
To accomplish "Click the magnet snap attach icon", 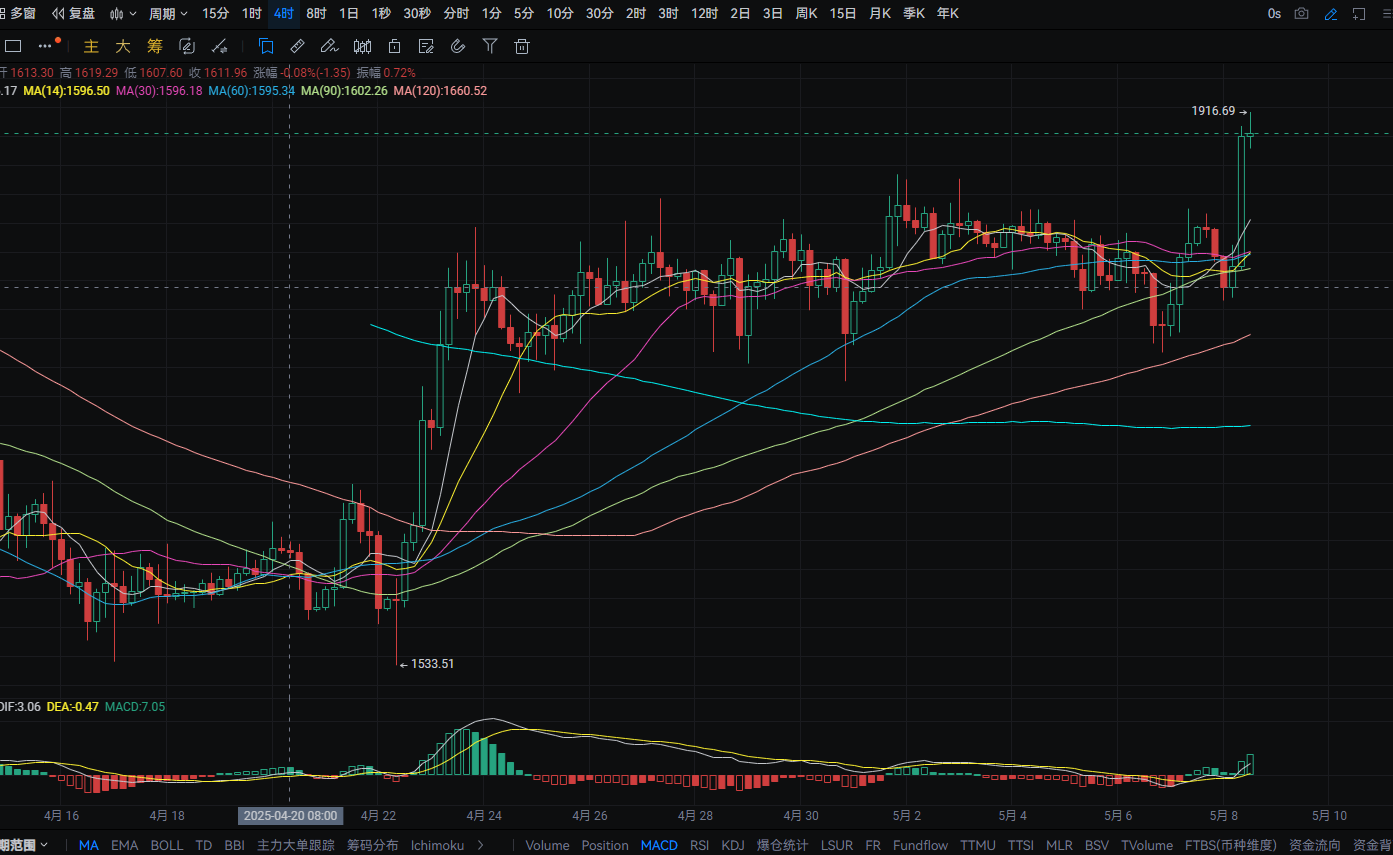I will [x=458, y=46].
